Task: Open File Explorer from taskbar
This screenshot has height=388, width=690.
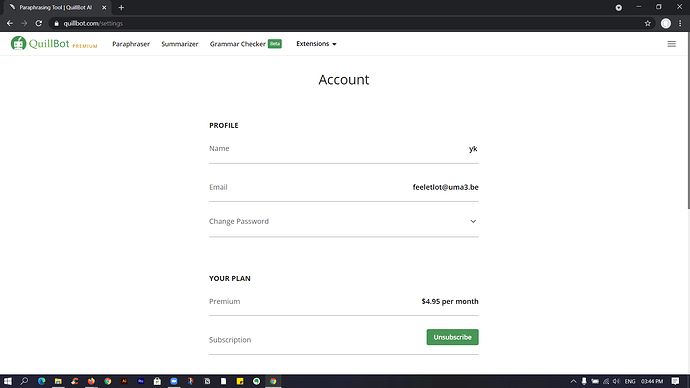Action: pos(58,381)
